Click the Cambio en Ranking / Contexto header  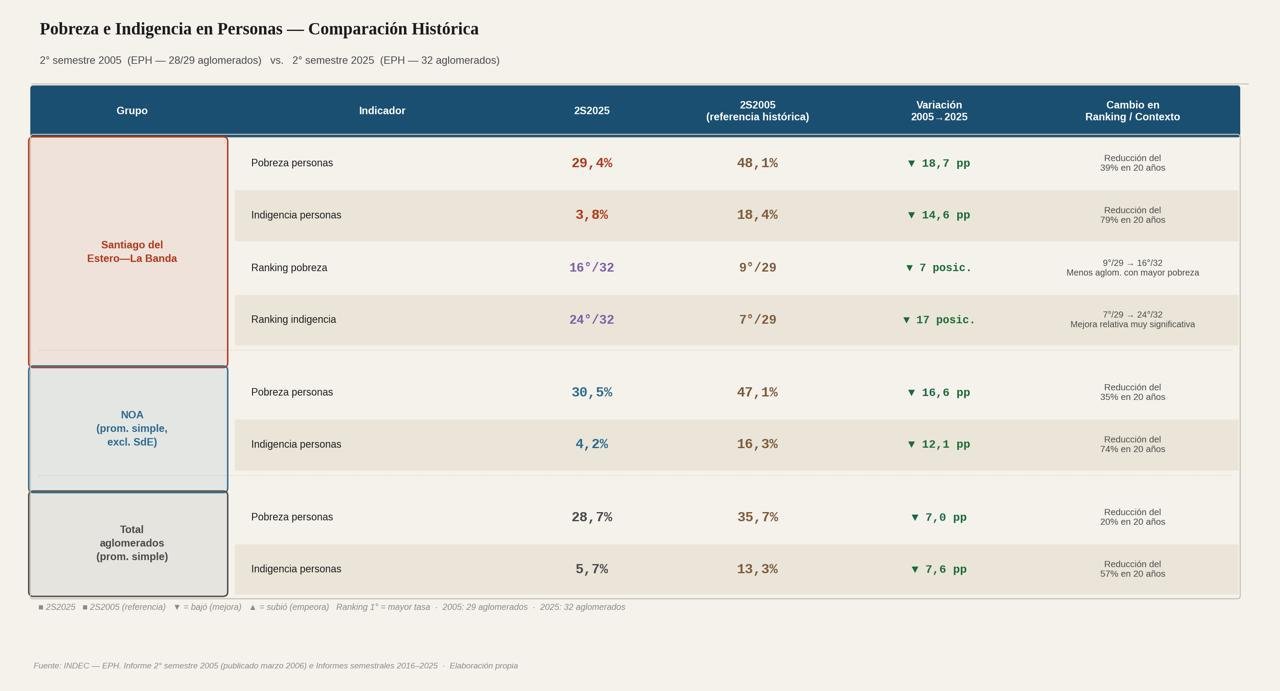[1132, 111]
